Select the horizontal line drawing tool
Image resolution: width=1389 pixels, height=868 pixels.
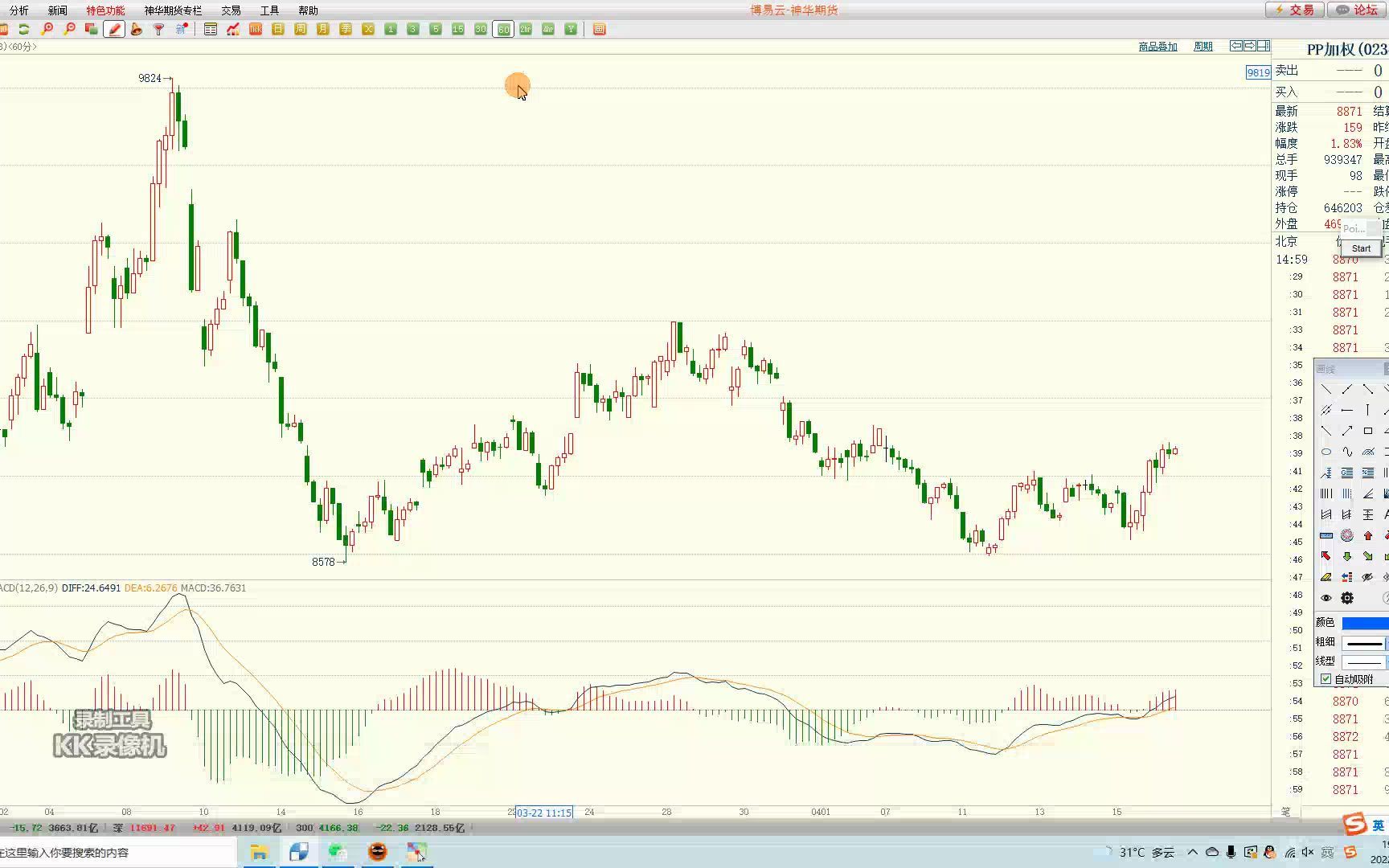(1347, 410)
